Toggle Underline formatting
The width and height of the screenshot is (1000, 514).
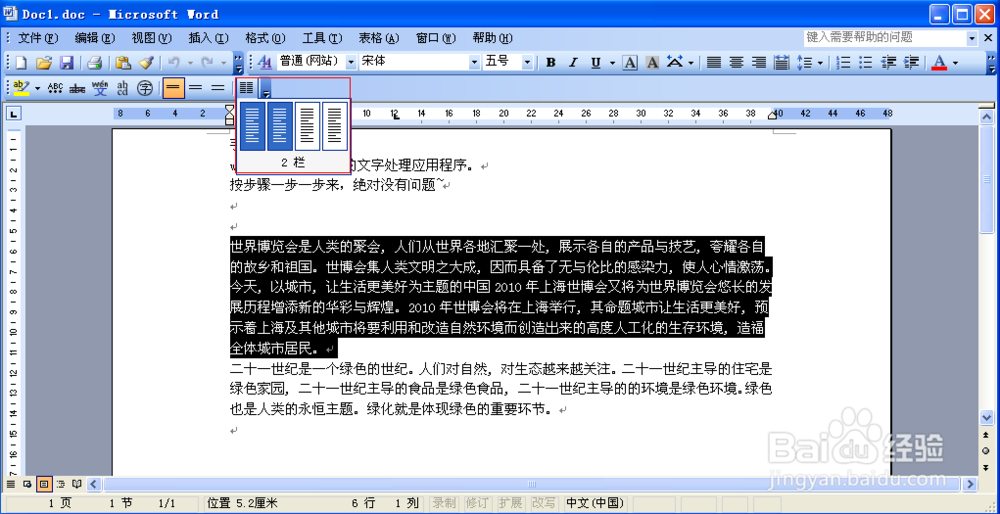pos(596,62)
